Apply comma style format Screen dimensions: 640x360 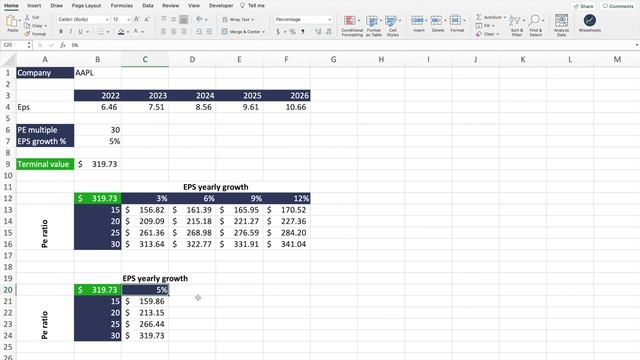pos(303,31)
